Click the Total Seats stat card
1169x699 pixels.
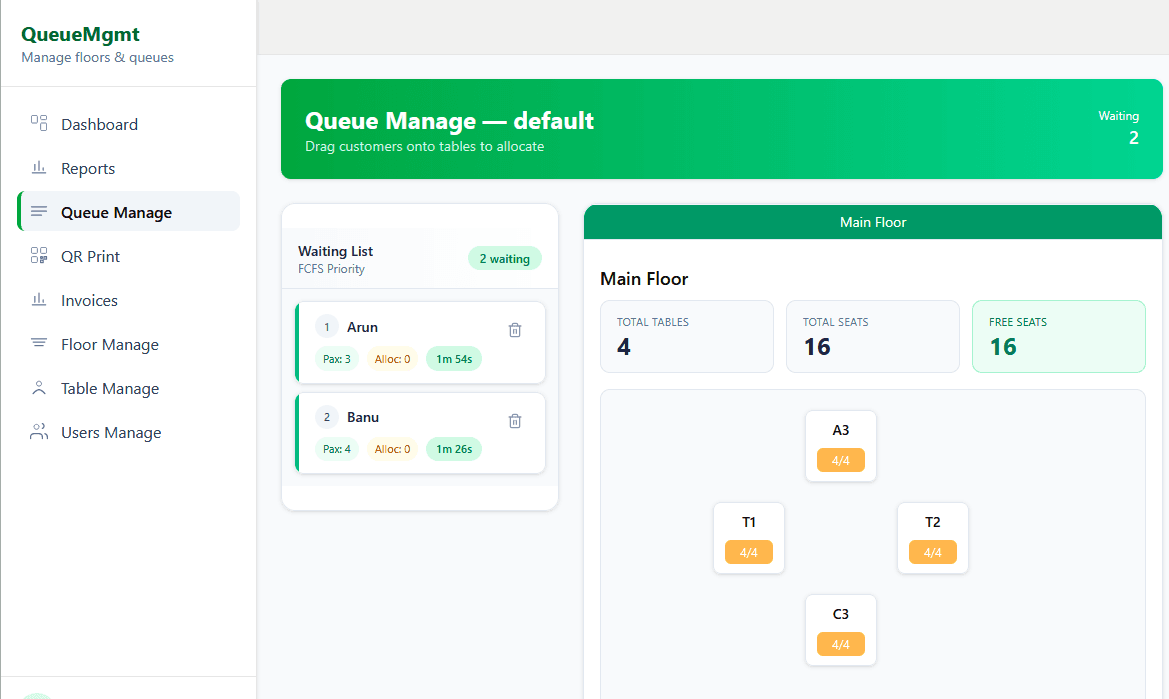(872, 336)
